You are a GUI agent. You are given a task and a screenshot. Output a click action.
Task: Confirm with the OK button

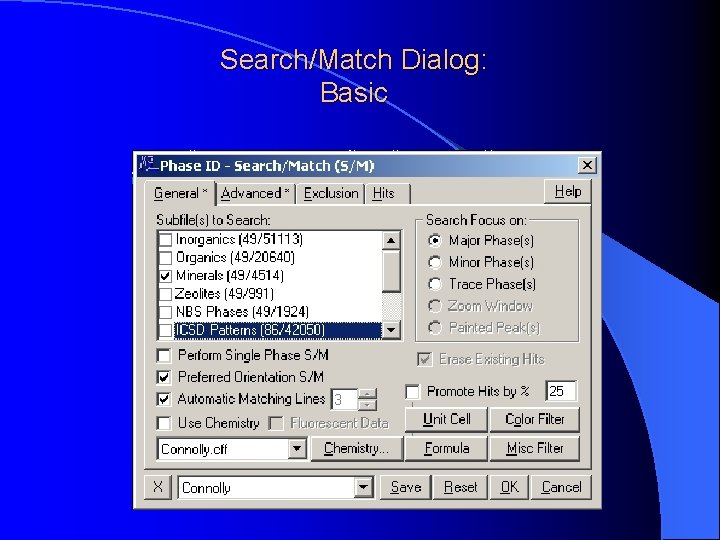tap(509, 487)
